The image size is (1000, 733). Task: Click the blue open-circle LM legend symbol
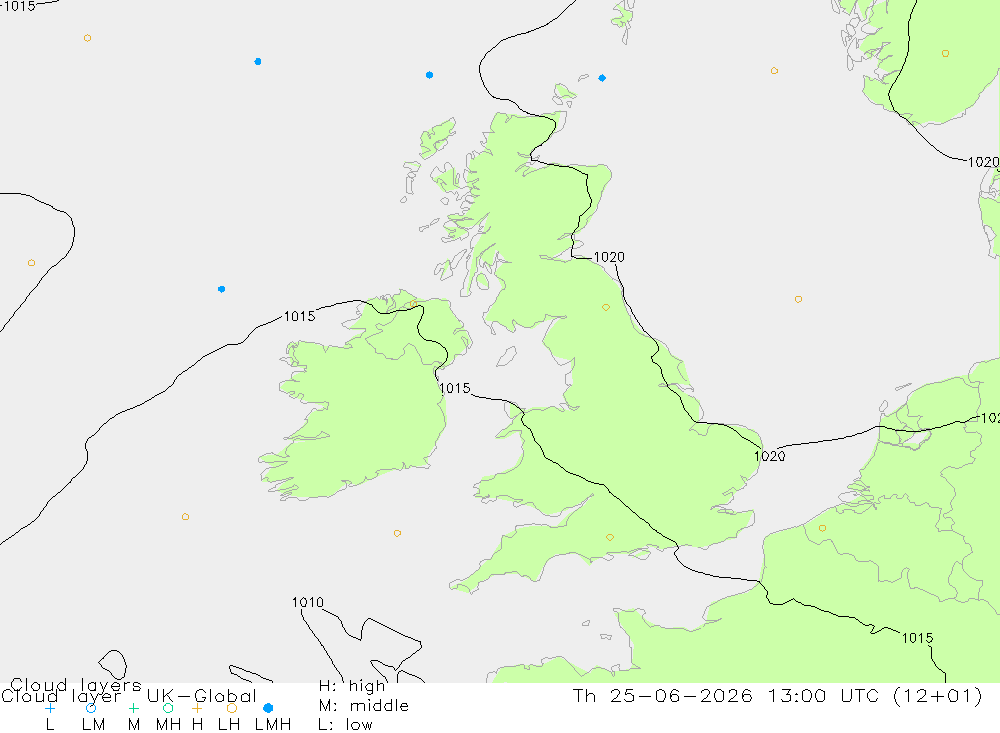pyautogui.click(x=91, y=708)
